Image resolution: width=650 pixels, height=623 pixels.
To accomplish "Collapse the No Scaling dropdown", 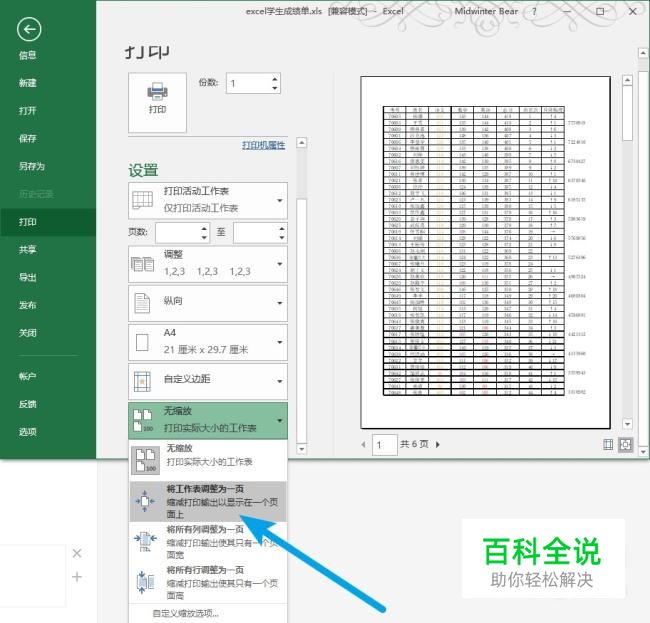I will click(208, 420).
